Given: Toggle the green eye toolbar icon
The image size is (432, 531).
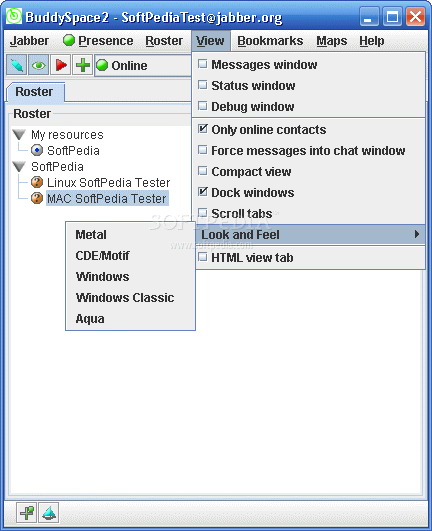Looking at the screenshot, I should [x=39, y=65].
